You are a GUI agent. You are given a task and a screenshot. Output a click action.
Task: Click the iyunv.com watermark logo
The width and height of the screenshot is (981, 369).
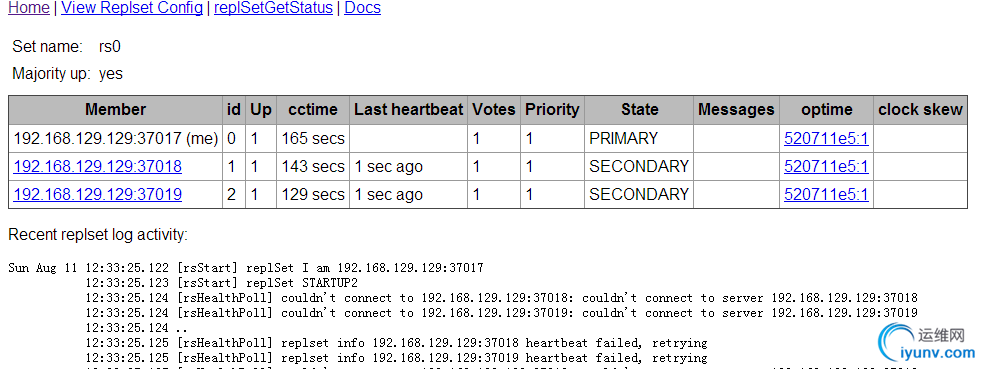click(928, 345)
